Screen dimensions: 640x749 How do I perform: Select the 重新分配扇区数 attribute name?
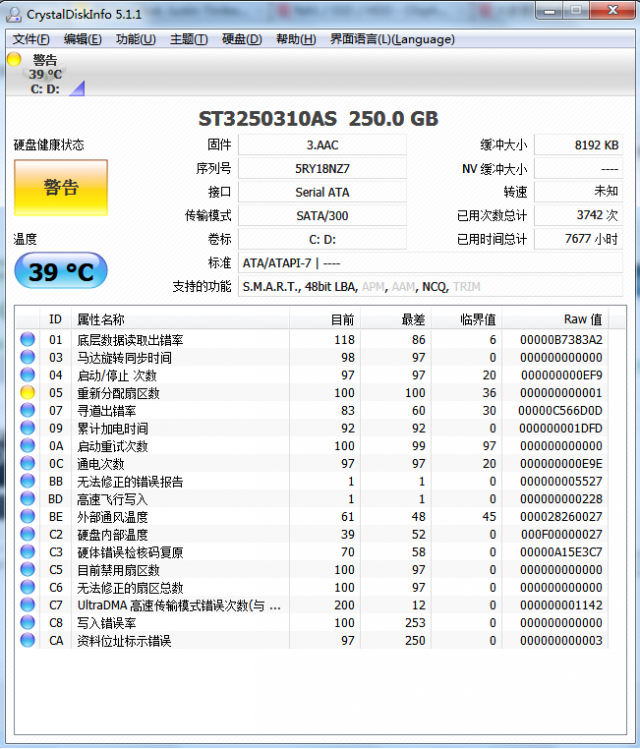click(x=118, y=393)
